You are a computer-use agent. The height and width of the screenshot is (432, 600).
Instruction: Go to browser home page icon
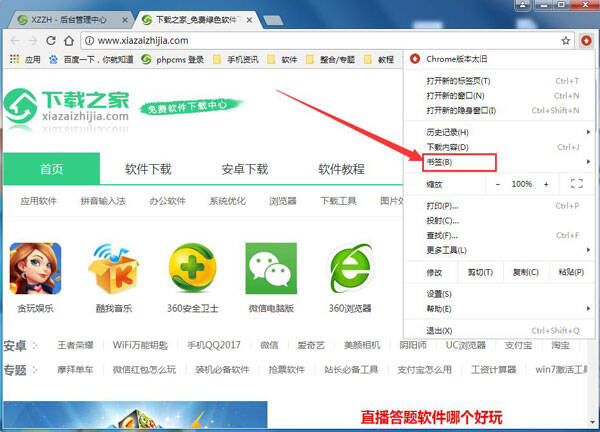[69, 41]
